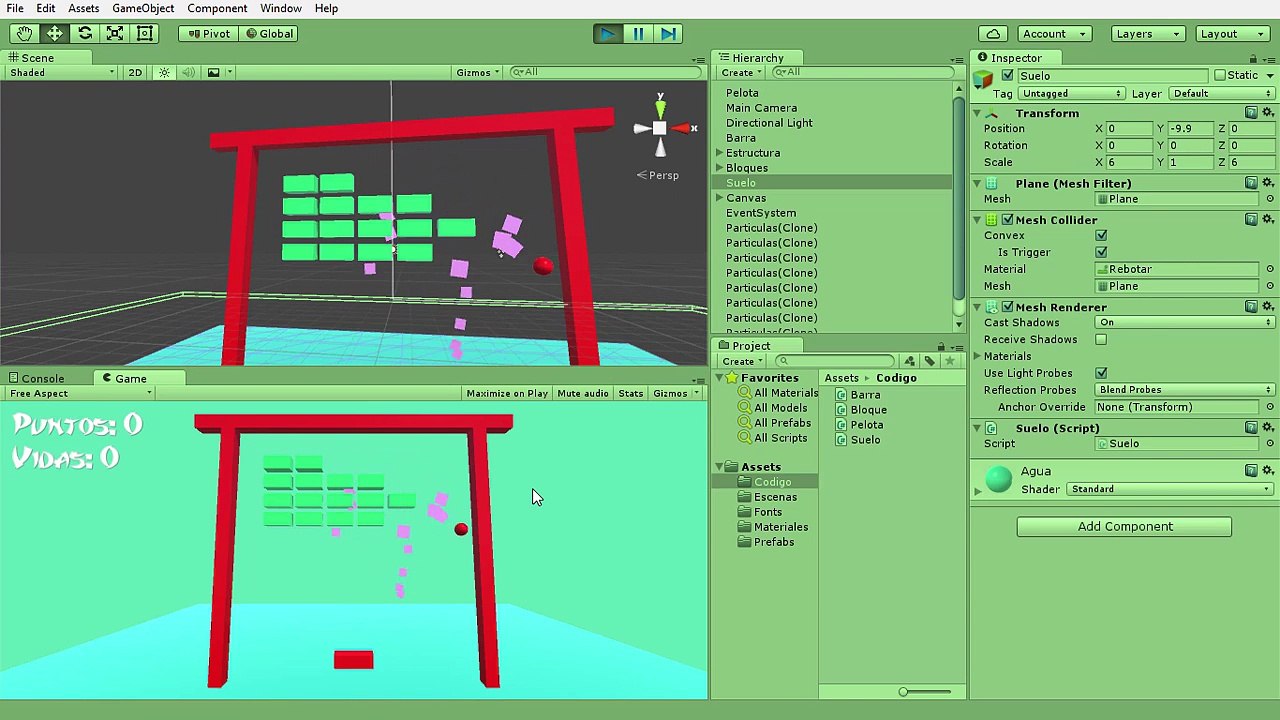The height and width of the screenshot is (720, 1280).
Task: Open Mesh Renderer gear settings
Action: point(1268,306)
